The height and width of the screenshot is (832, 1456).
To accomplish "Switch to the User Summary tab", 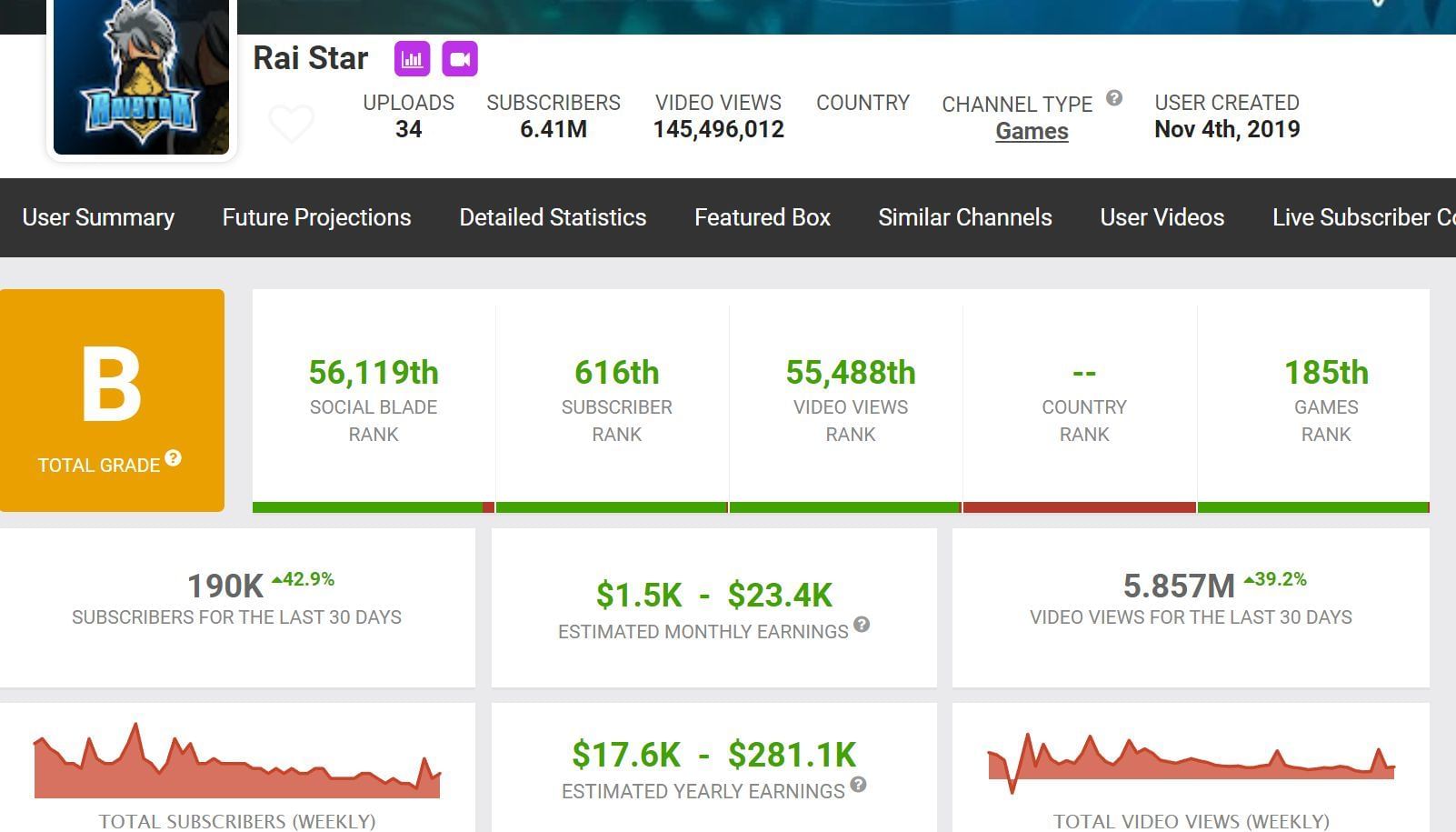I will (98, 217).
